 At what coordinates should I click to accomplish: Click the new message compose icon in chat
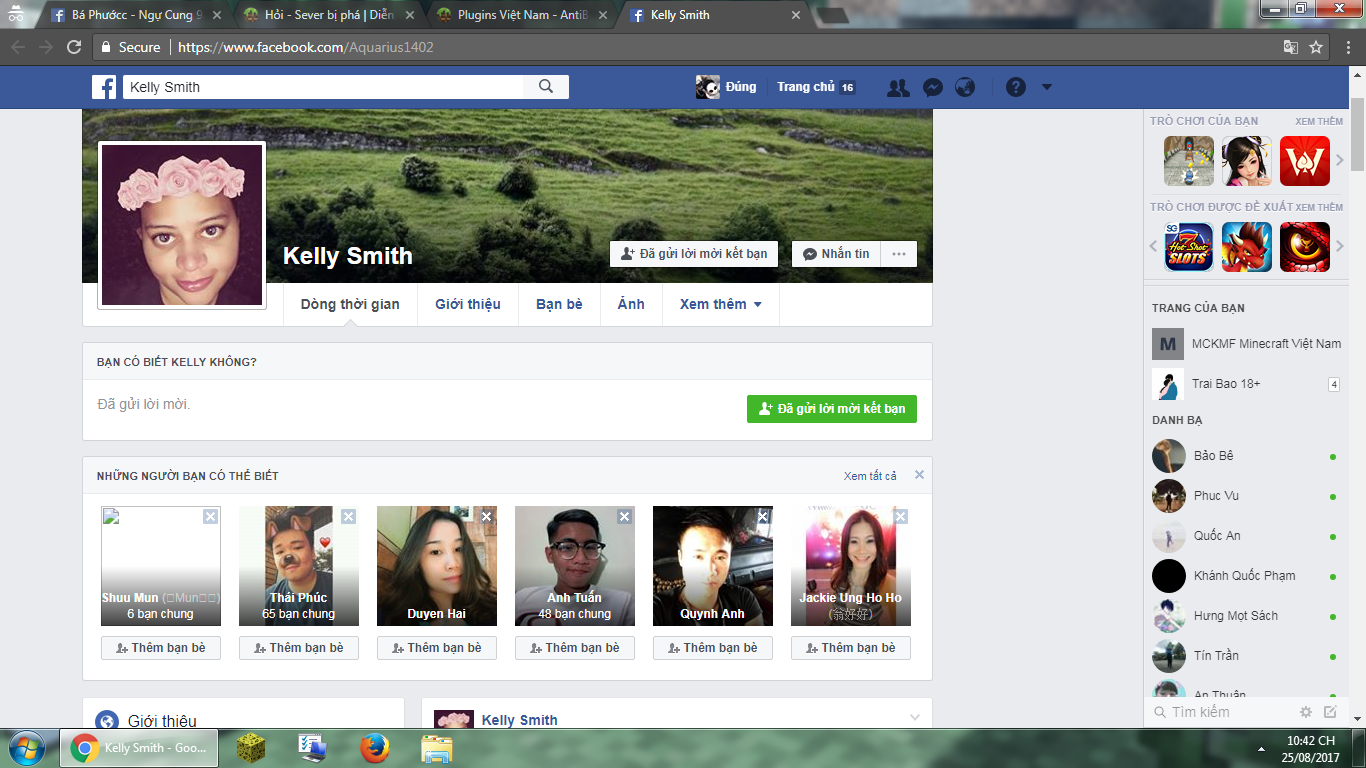1330,712
